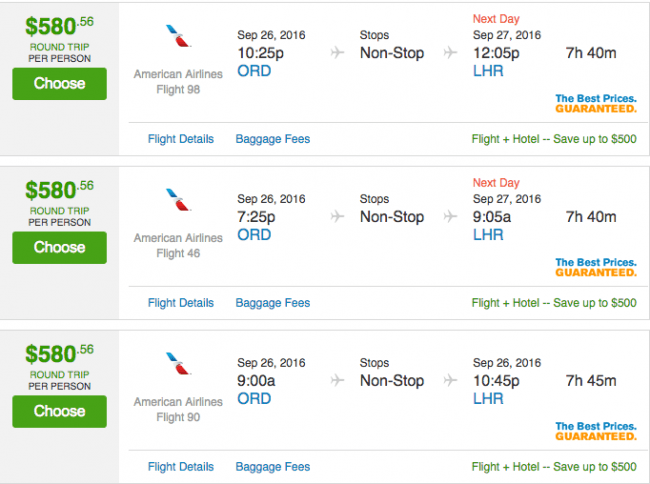Screen dimensions: 650x484
Task: Click American Airlines logo for Flight 46
Action: click(x=178, y=202)
